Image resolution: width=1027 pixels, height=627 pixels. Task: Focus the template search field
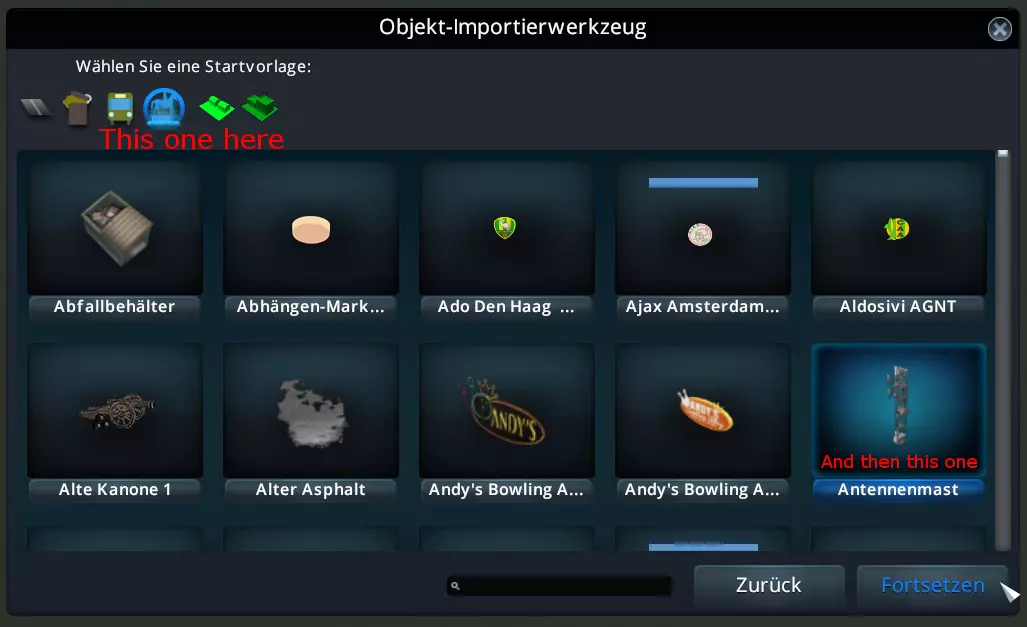[x=559, y=586]
